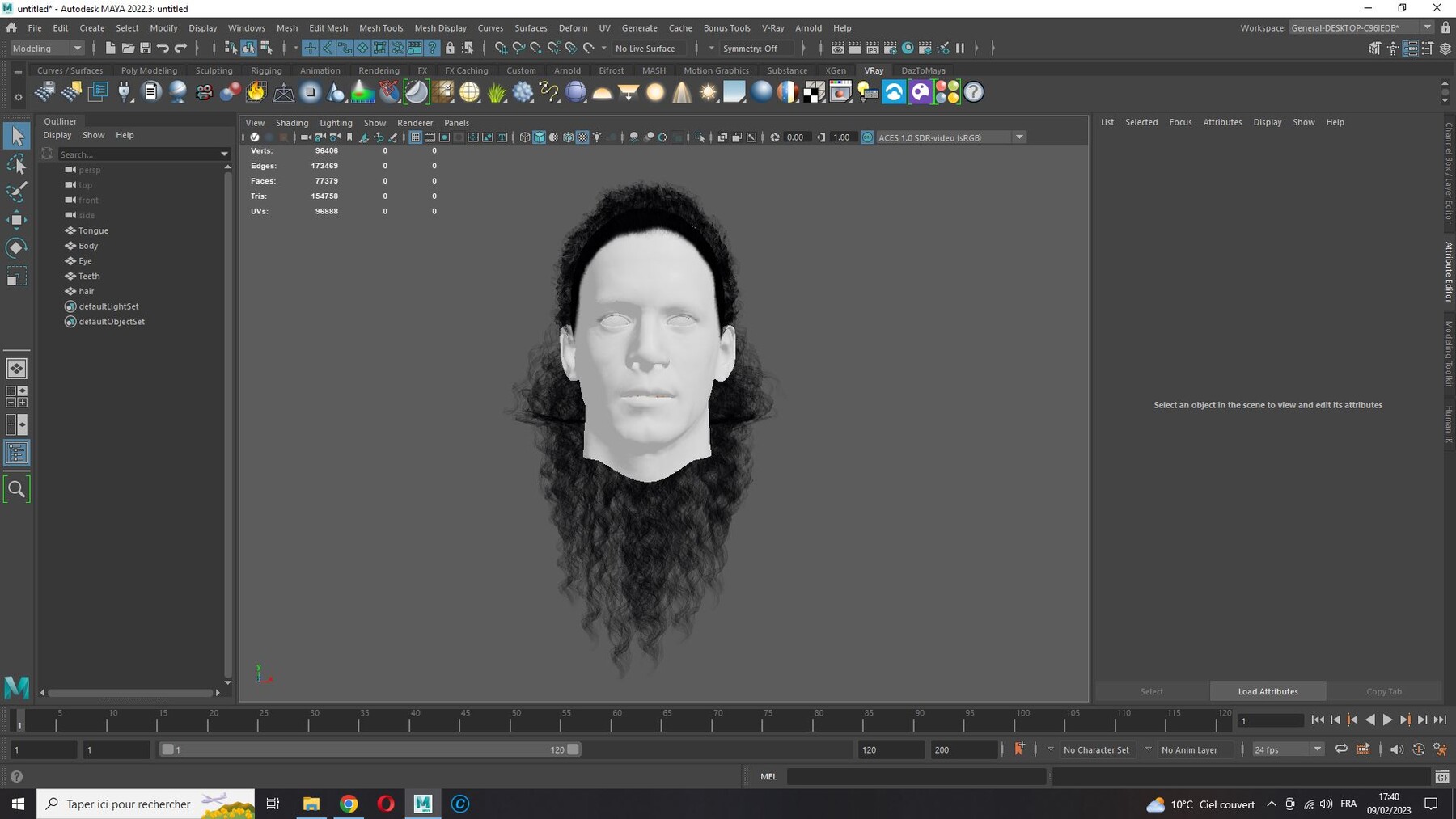Select the Move tool in Tool Box
The image size is (1456, 819).
(16, 220)
